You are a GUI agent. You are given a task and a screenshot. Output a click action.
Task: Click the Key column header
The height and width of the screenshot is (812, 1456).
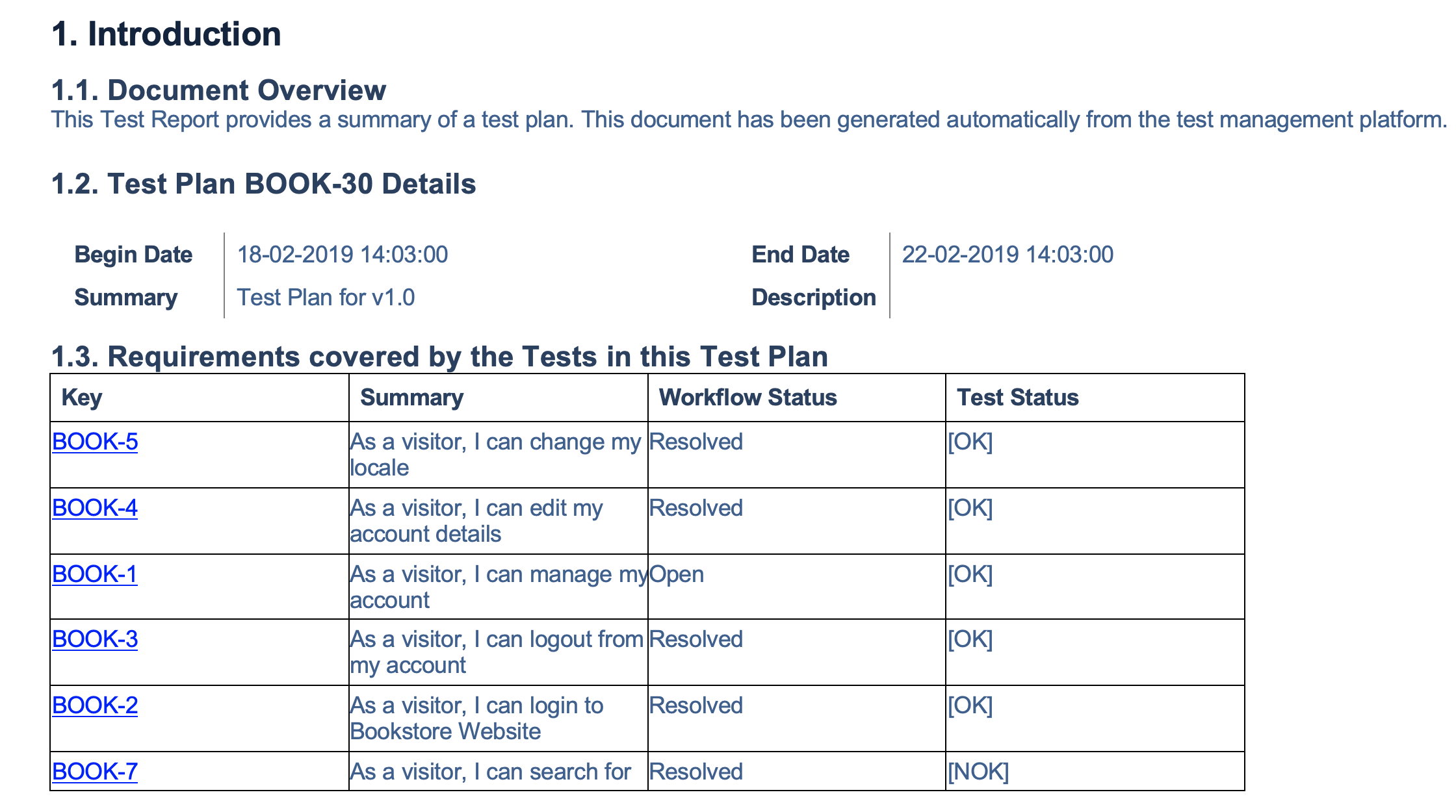(x=82, y=398)
